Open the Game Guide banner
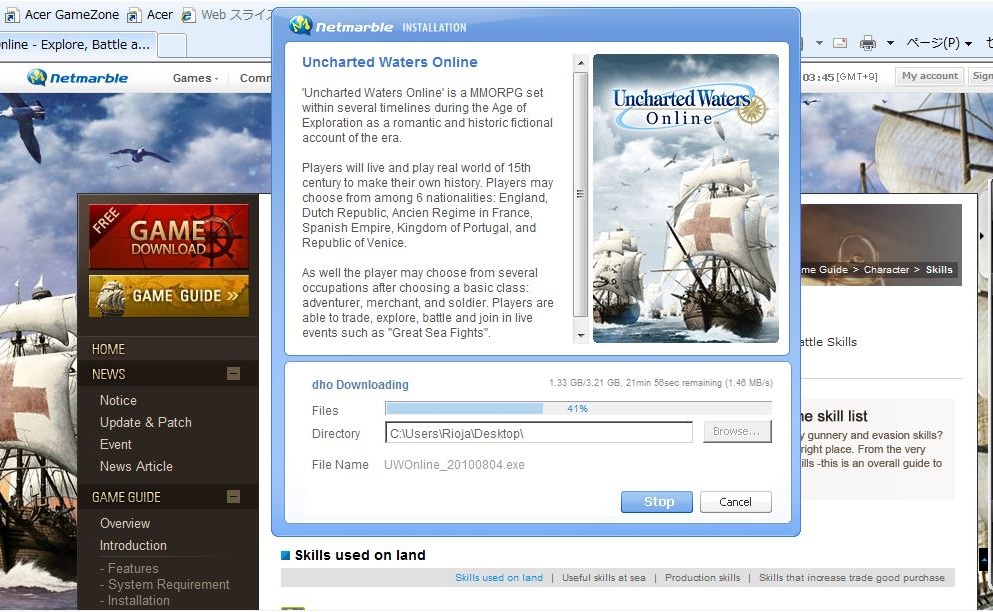 pyautogui.click(x=169, y=296)
